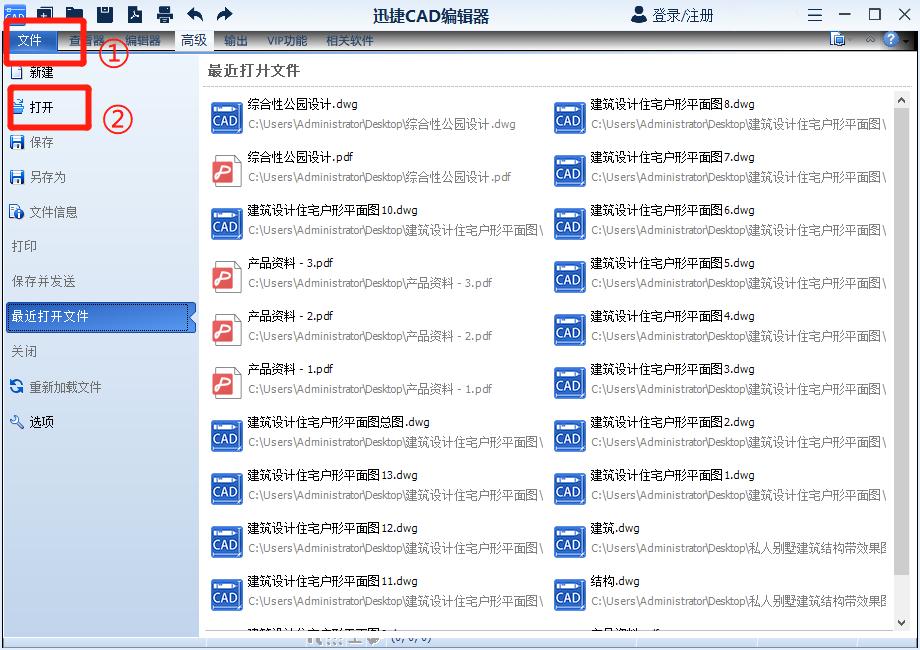Click the PDF export icon in top toolbar
The image size is (920, 650).
click(136, 13)
